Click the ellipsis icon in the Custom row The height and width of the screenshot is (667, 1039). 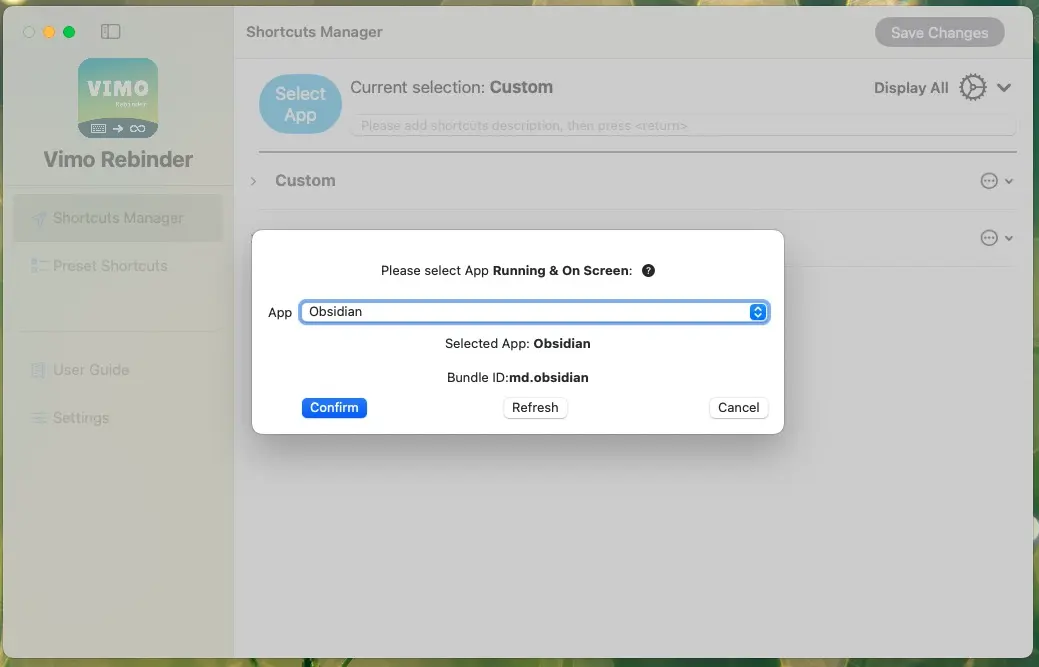[x=989, y=181]
